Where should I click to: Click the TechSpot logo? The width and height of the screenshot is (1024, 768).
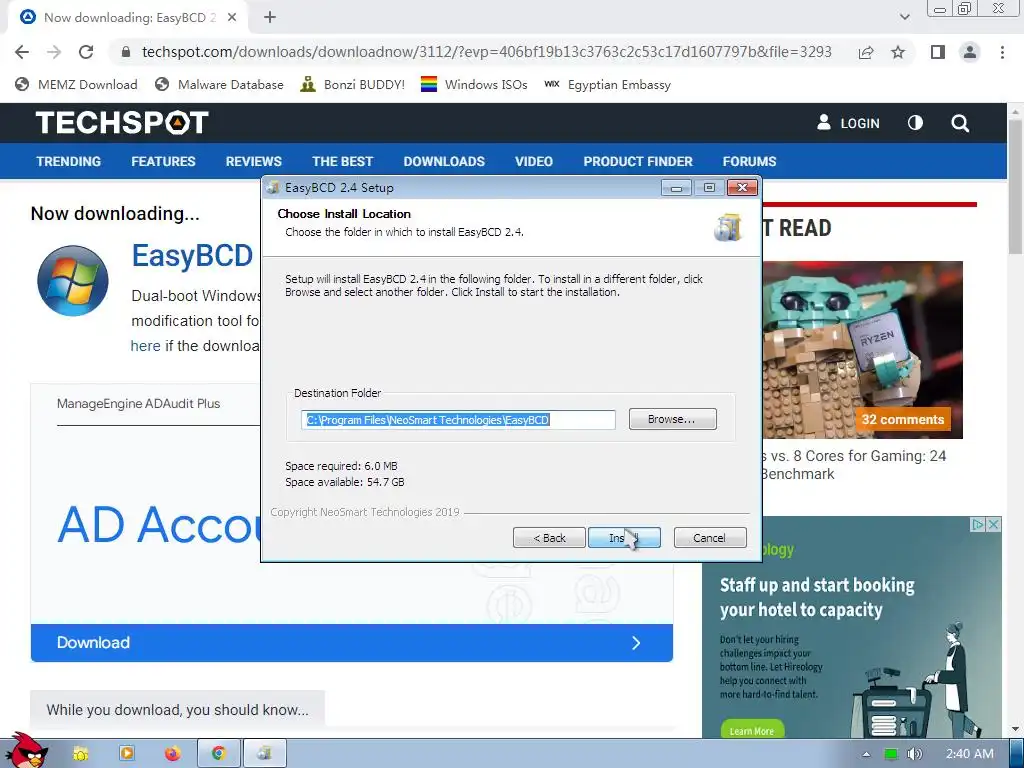pyautogui.click(x=122, y=123)
